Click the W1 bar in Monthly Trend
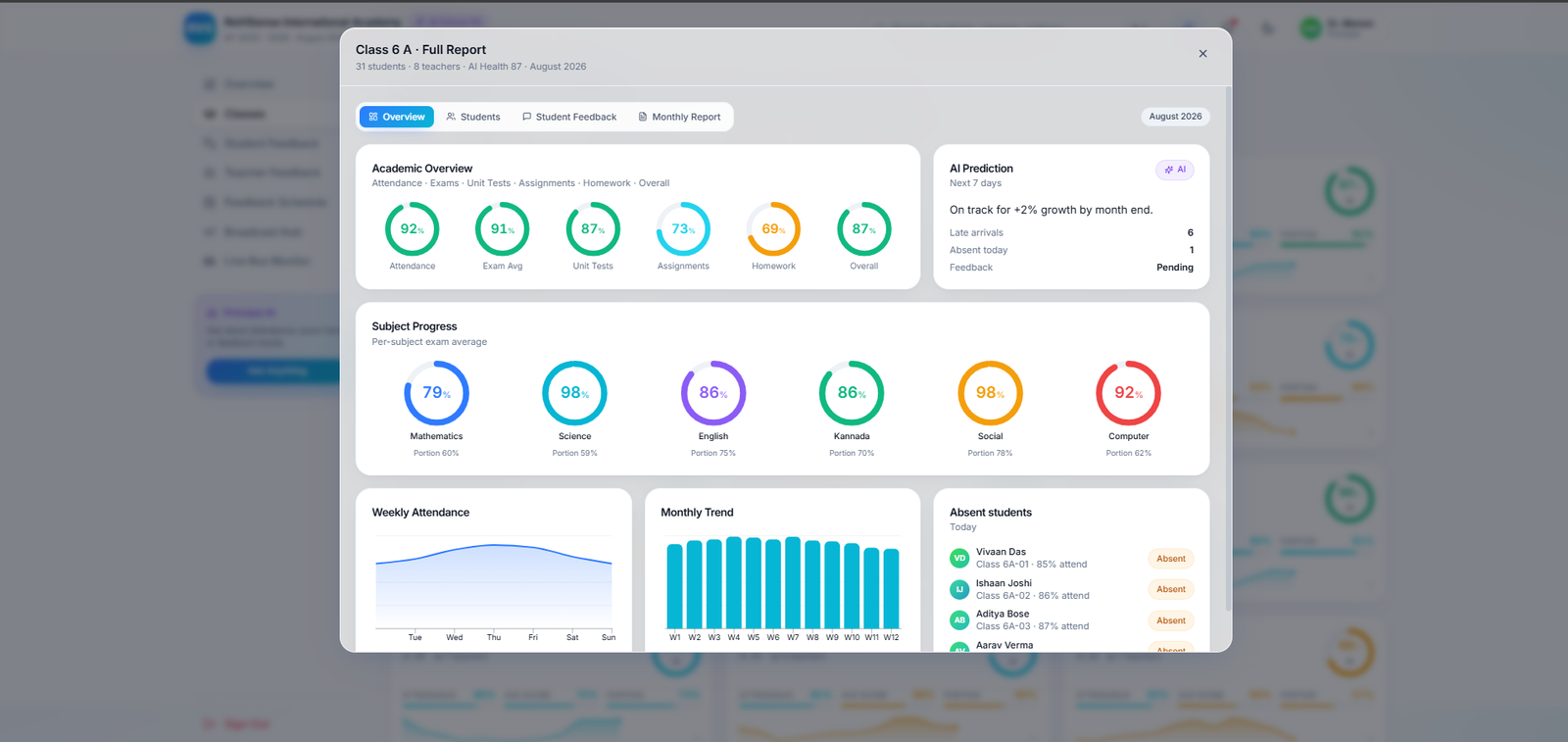 pyautogui.click(x=675, y=586)
